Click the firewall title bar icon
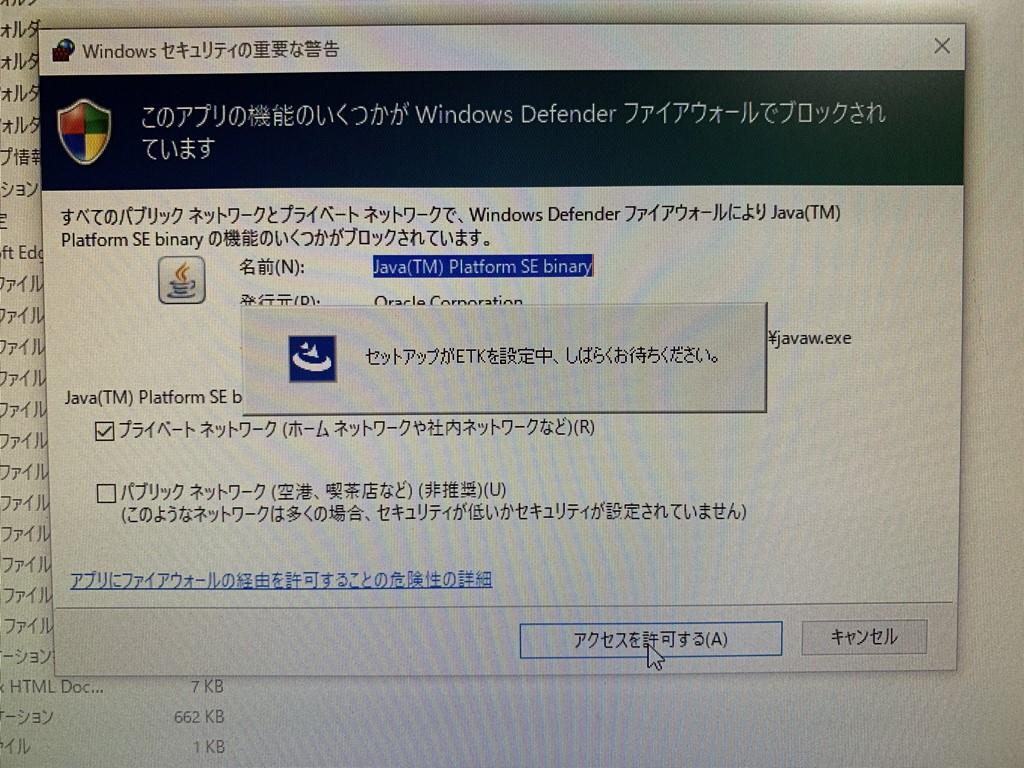Screen dimensions: 1024x768 point(63,50)
